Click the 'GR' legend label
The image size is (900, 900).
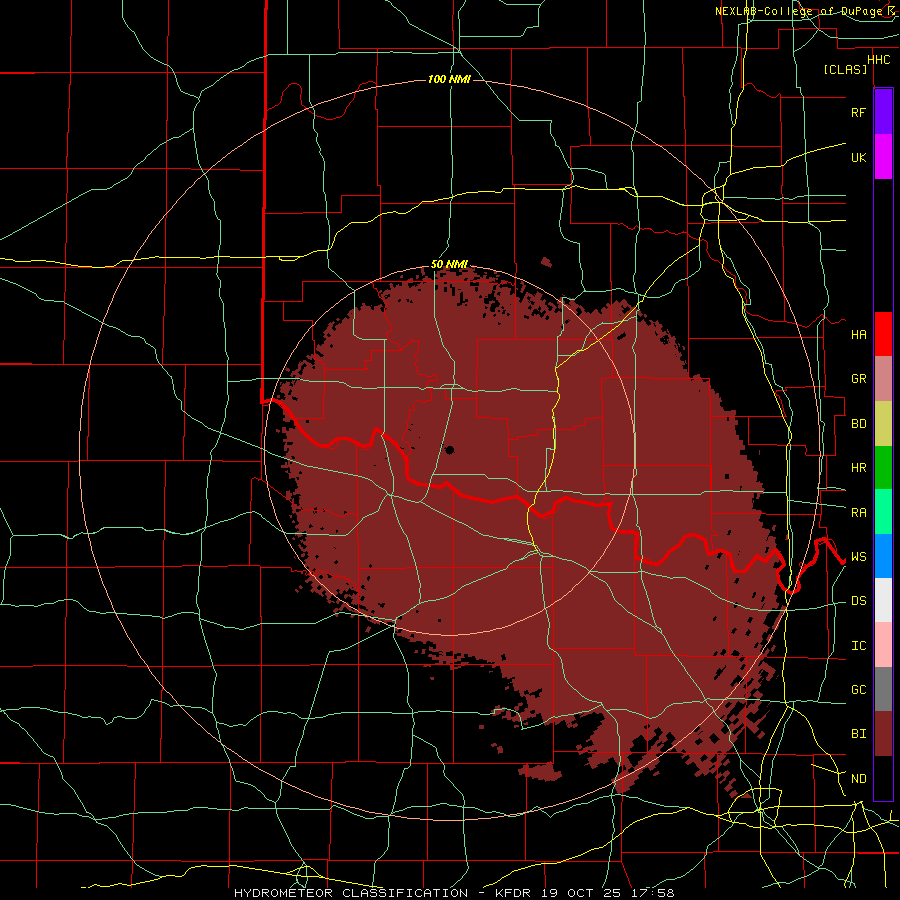858,379
